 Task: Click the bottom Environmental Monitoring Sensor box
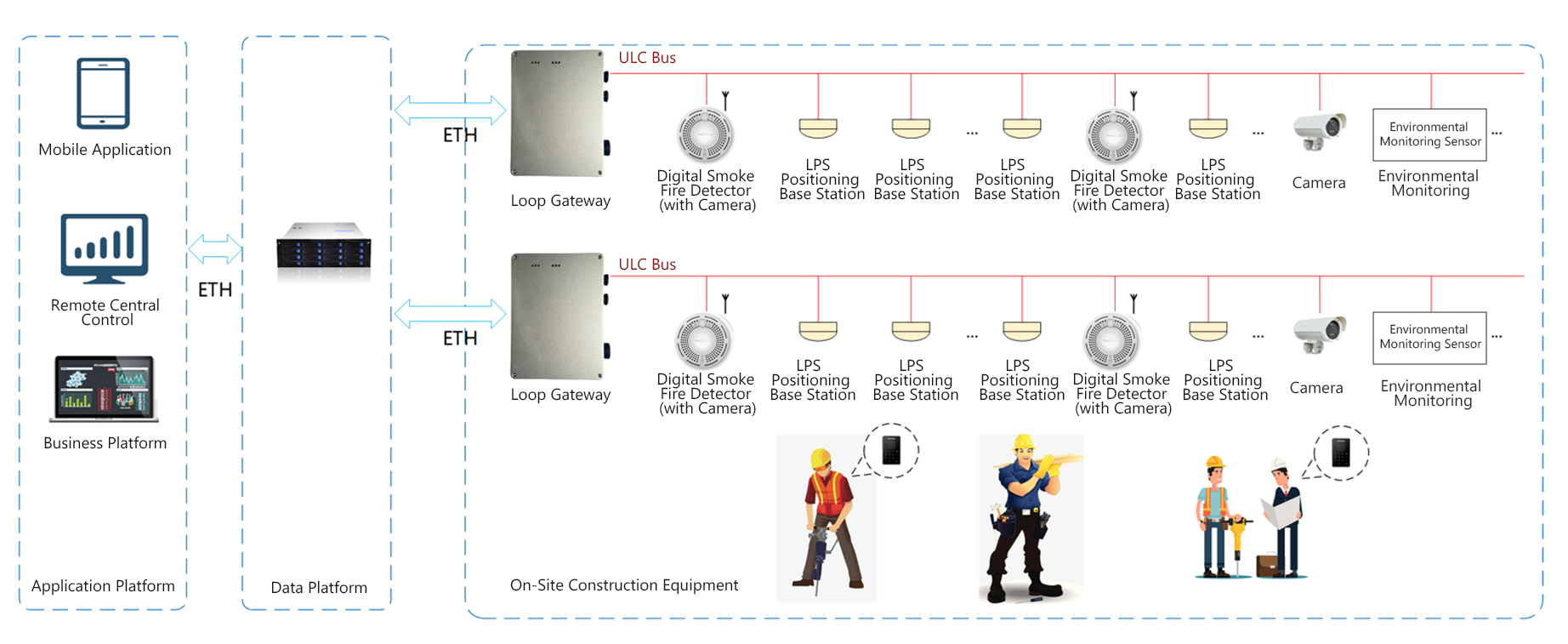1429,338
